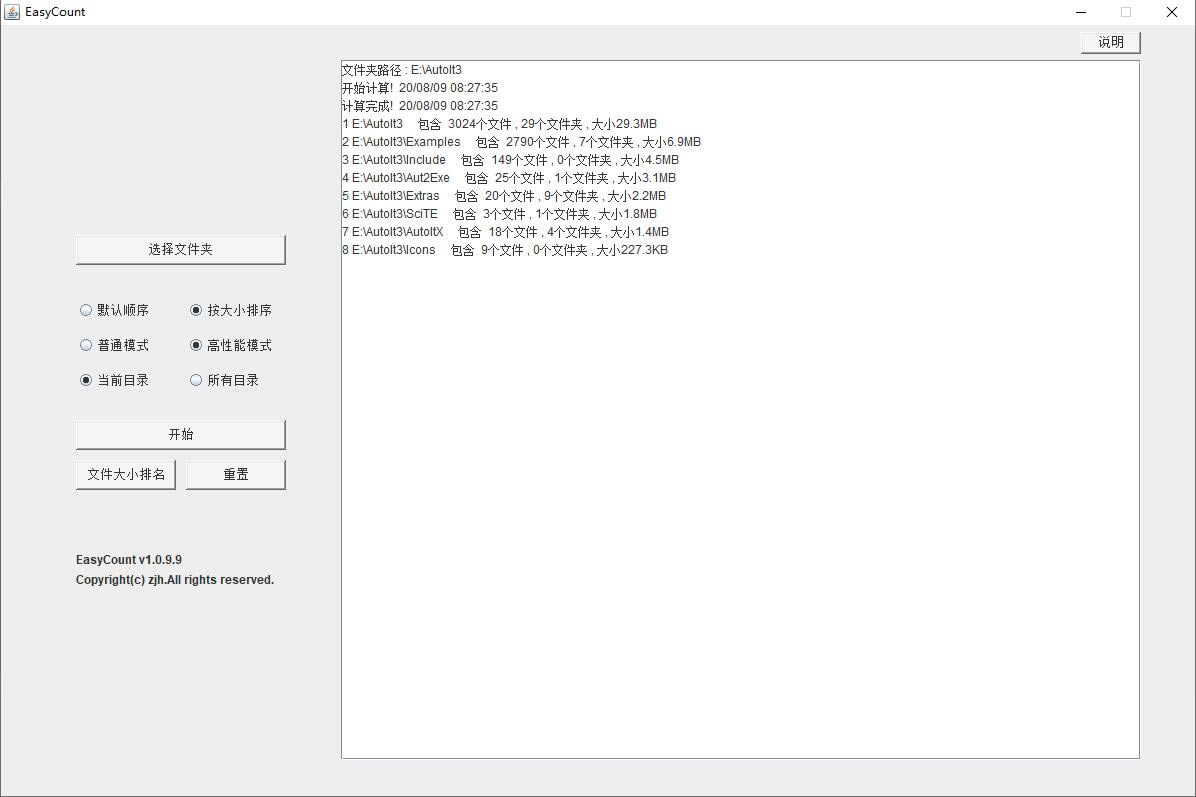
Task: Click the 文件大小排名 ranking button
Action: pos(125,473)
